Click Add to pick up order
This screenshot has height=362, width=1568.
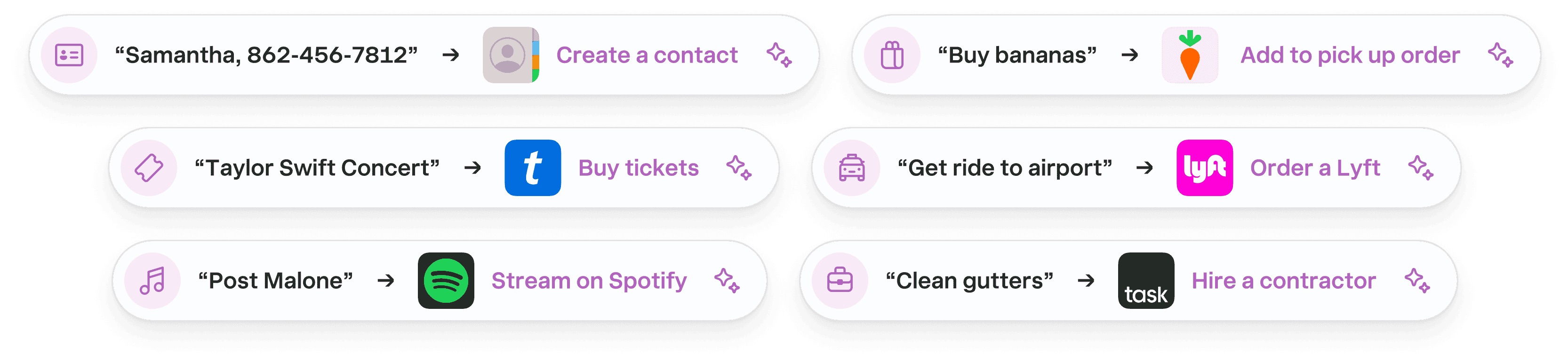pyautogui.click(x=1350, y=55)
